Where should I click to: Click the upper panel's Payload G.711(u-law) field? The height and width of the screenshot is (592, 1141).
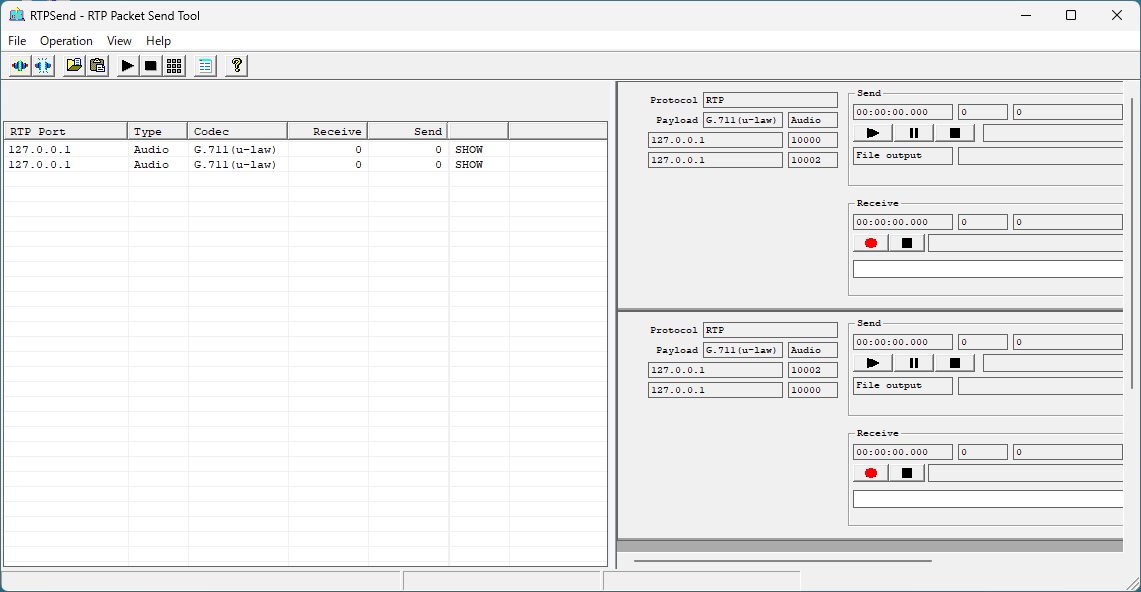coord(743,120)
